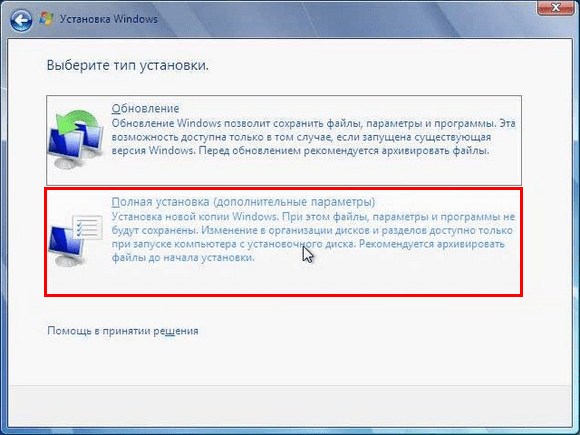Select the Обновление heading link

point(145,108)
